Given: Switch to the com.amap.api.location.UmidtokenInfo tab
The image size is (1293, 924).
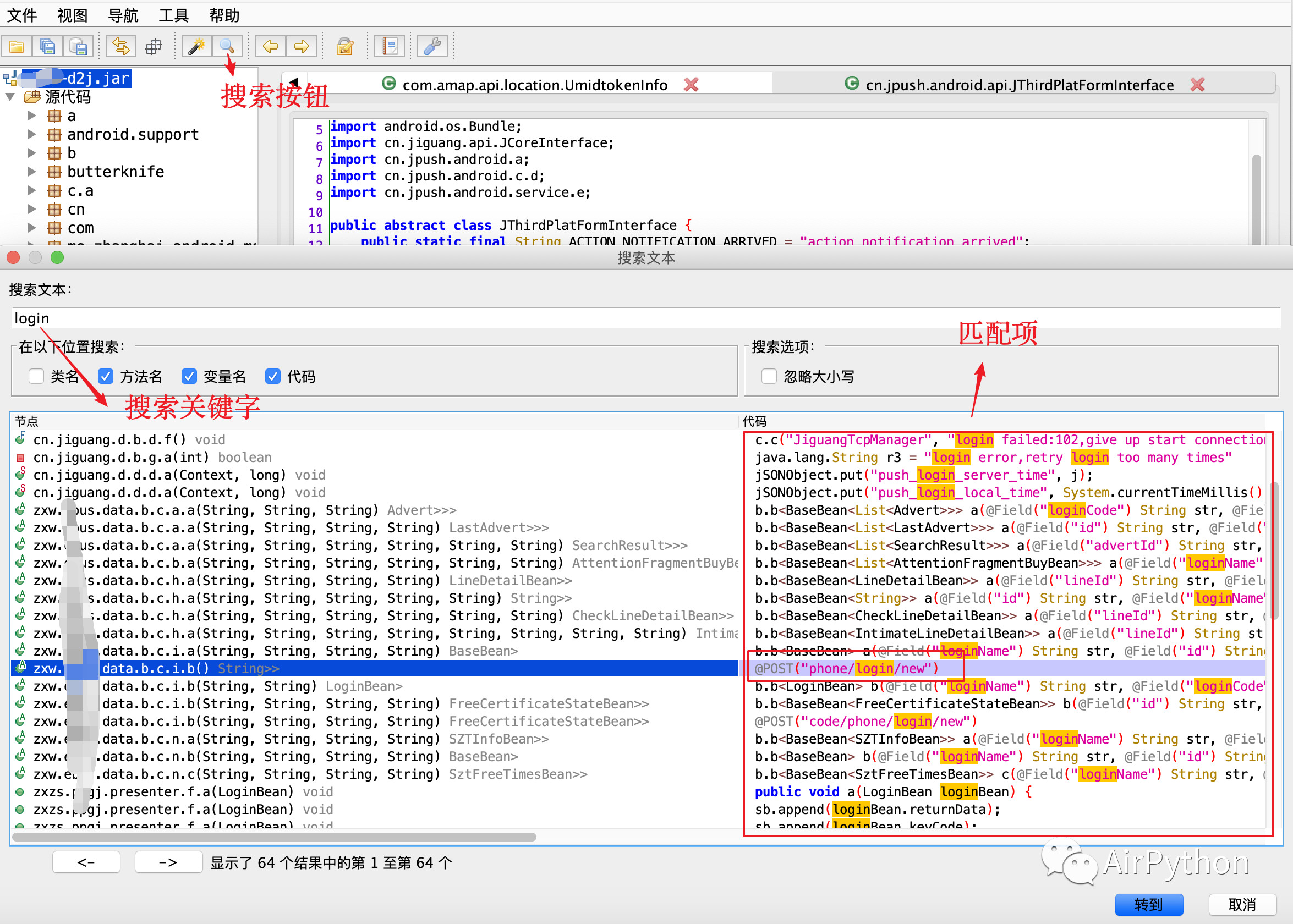Looking at the screenshot, I should click(534, 85).
